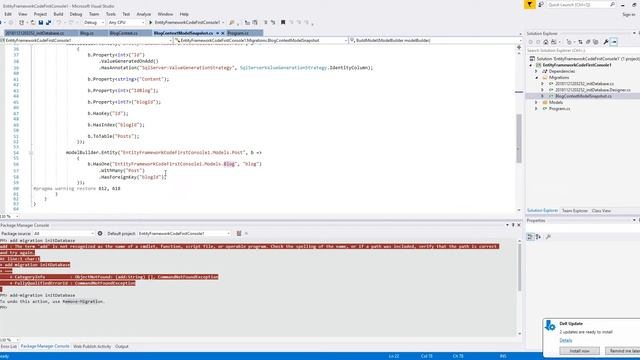Open the Tools menu

pos(111,14)
